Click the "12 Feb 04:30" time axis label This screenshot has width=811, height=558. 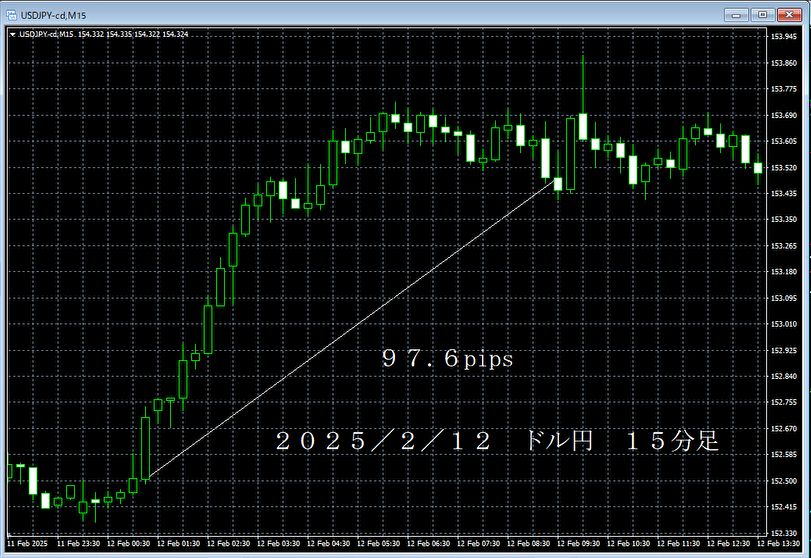click(x=328, y=544)
